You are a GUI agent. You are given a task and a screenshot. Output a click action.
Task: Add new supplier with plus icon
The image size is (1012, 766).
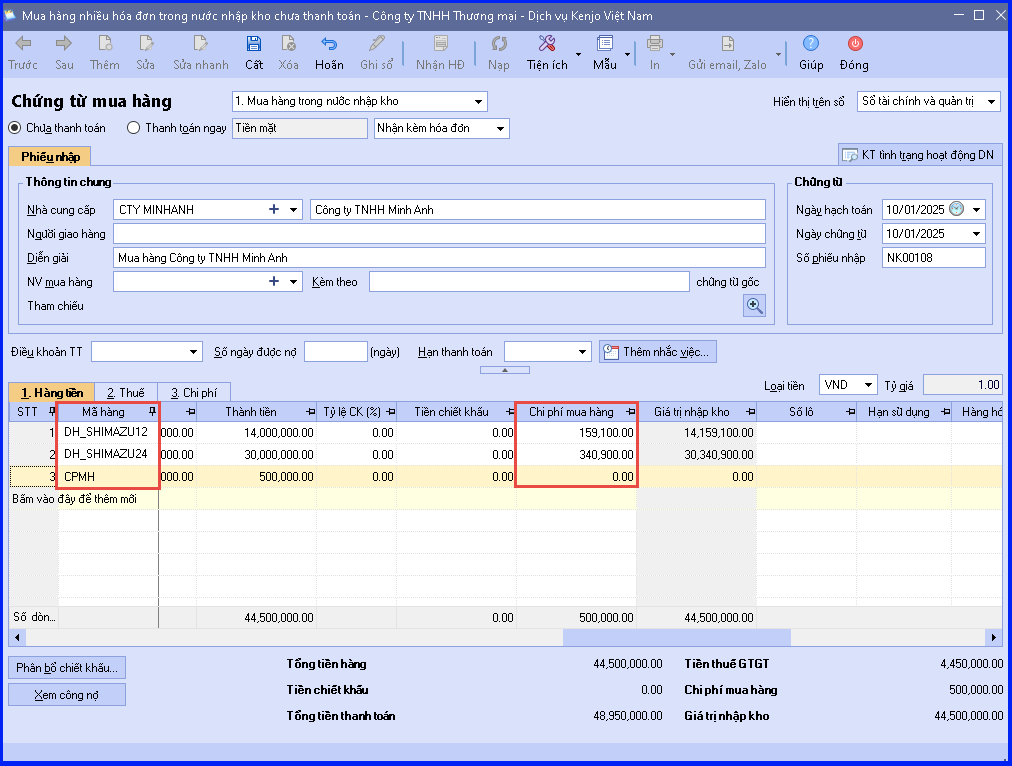tap(274, 209)
